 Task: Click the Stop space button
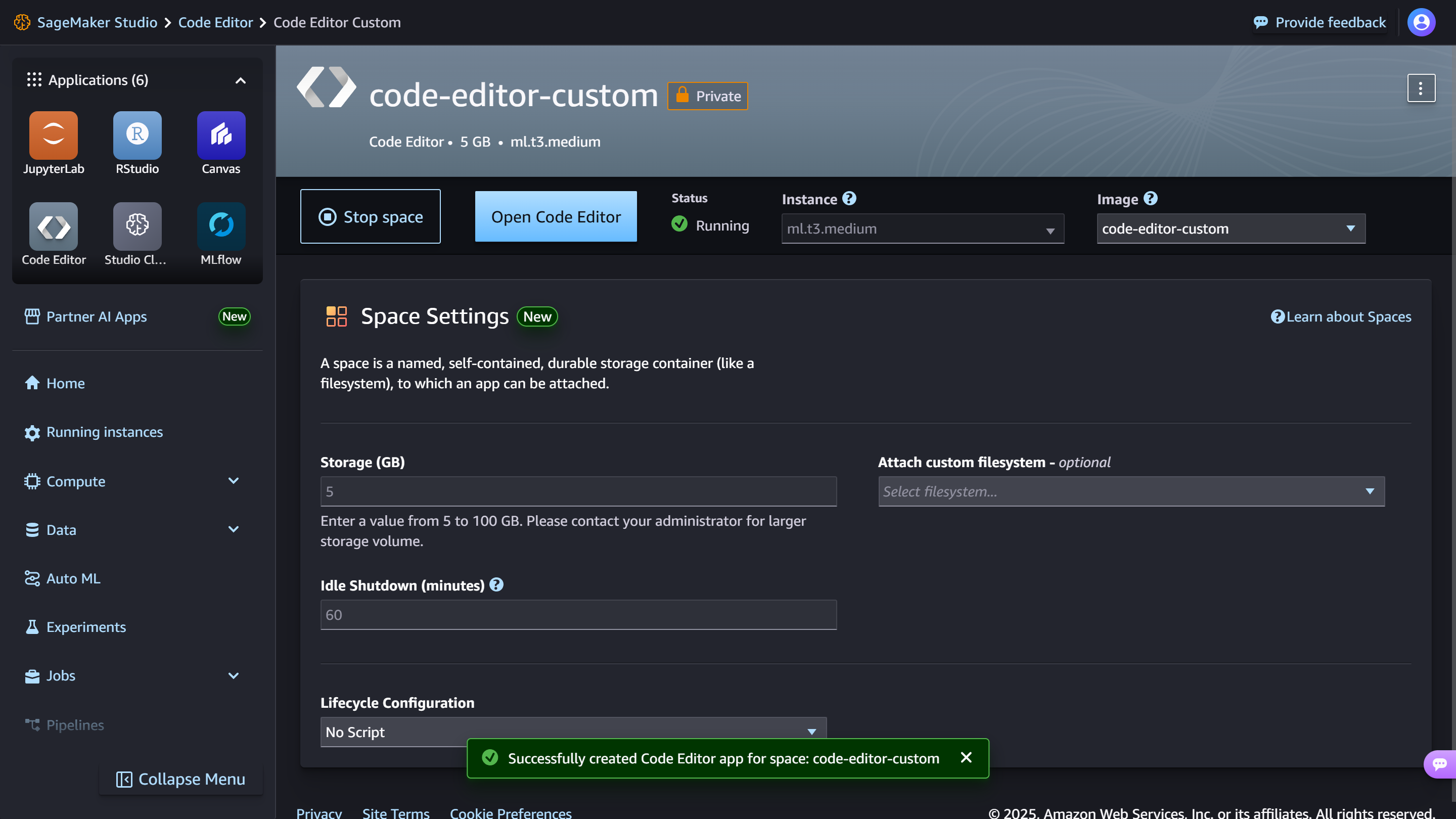coord(370,217)
